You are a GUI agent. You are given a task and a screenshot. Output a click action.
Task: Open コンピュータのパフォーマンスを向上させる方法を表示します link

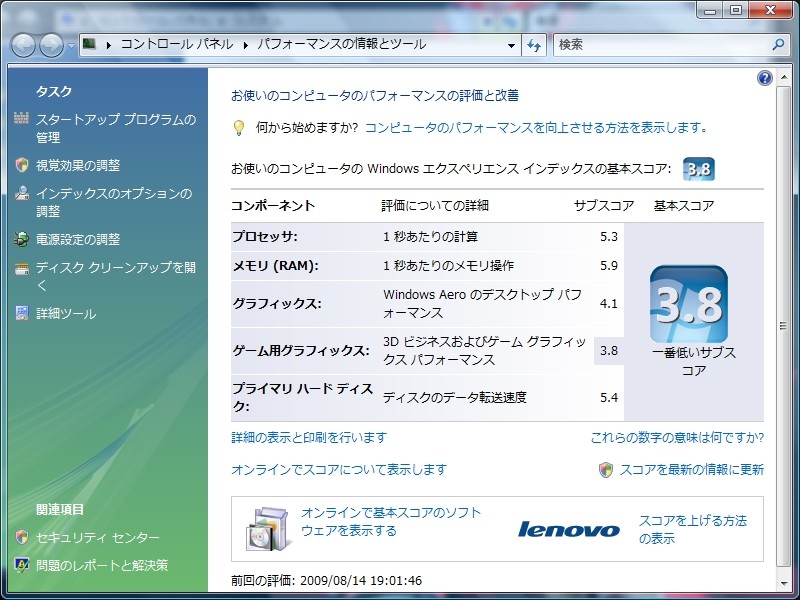pos(536,128)
